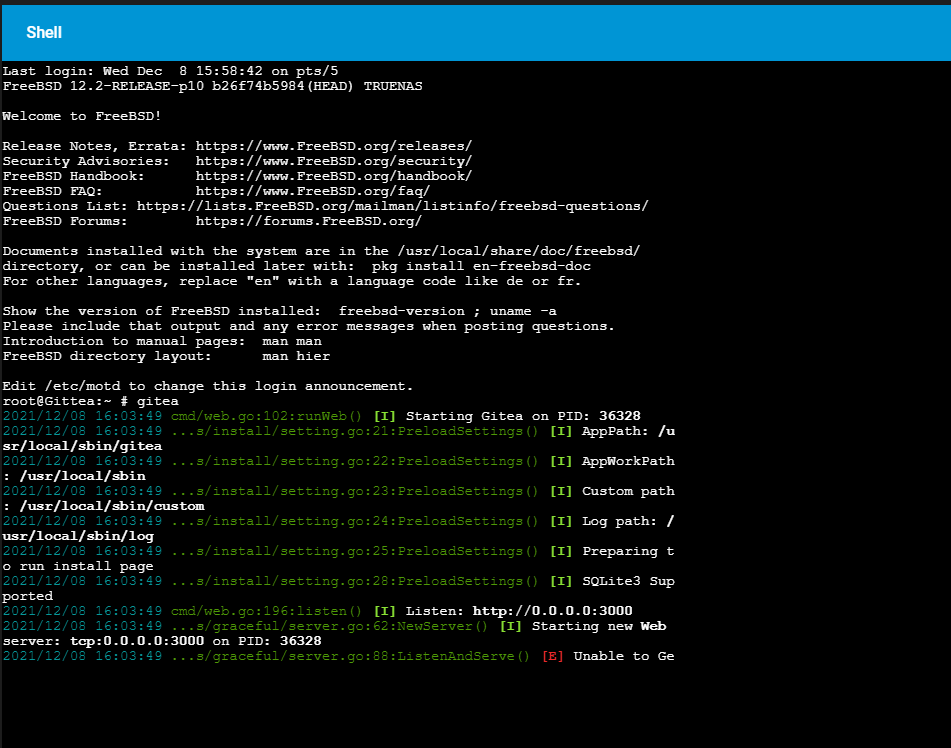Click the FreeBSD.org/handbook/ URL

334,176
